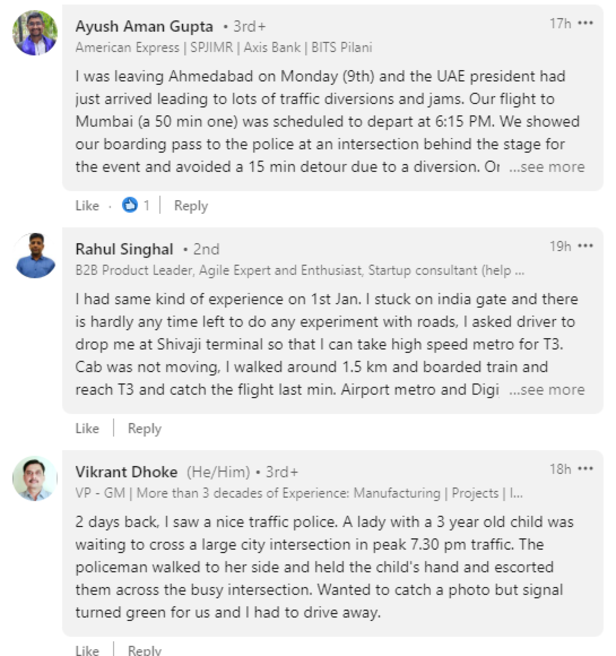Open options menu on Ayush's comment
The height and width of the screenshot is (656, 616).
tap(585, 24)
